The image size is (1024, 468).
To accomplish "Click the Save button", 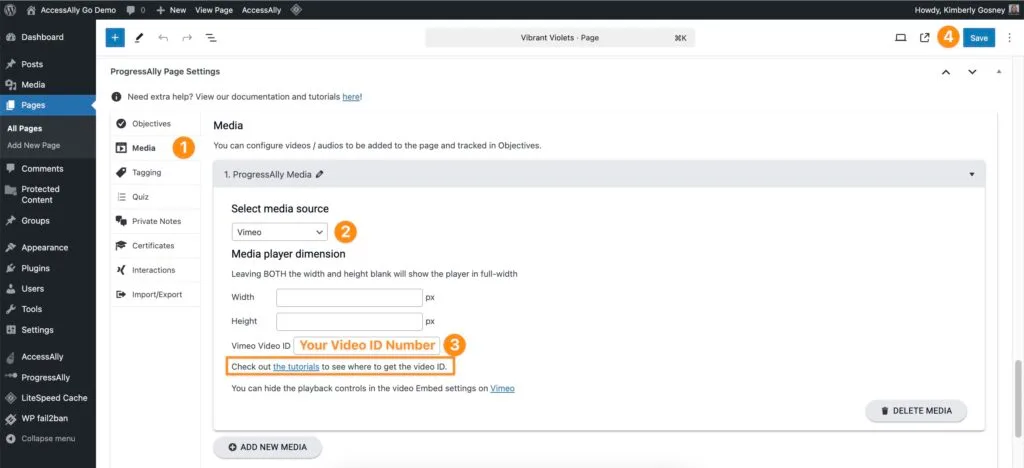I will coord(978,38).
